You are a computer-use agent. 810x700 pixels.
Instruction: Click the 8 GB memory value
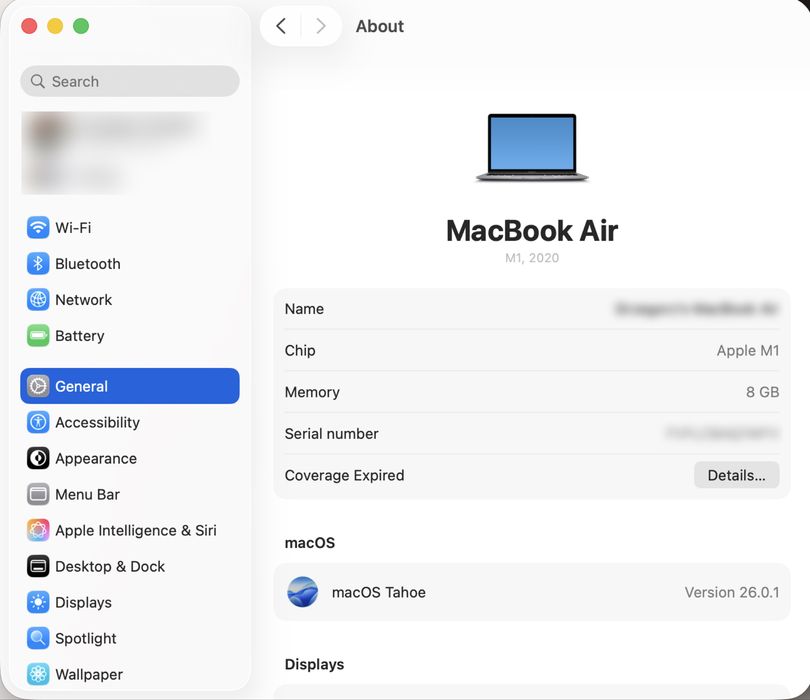pos(762,392)
